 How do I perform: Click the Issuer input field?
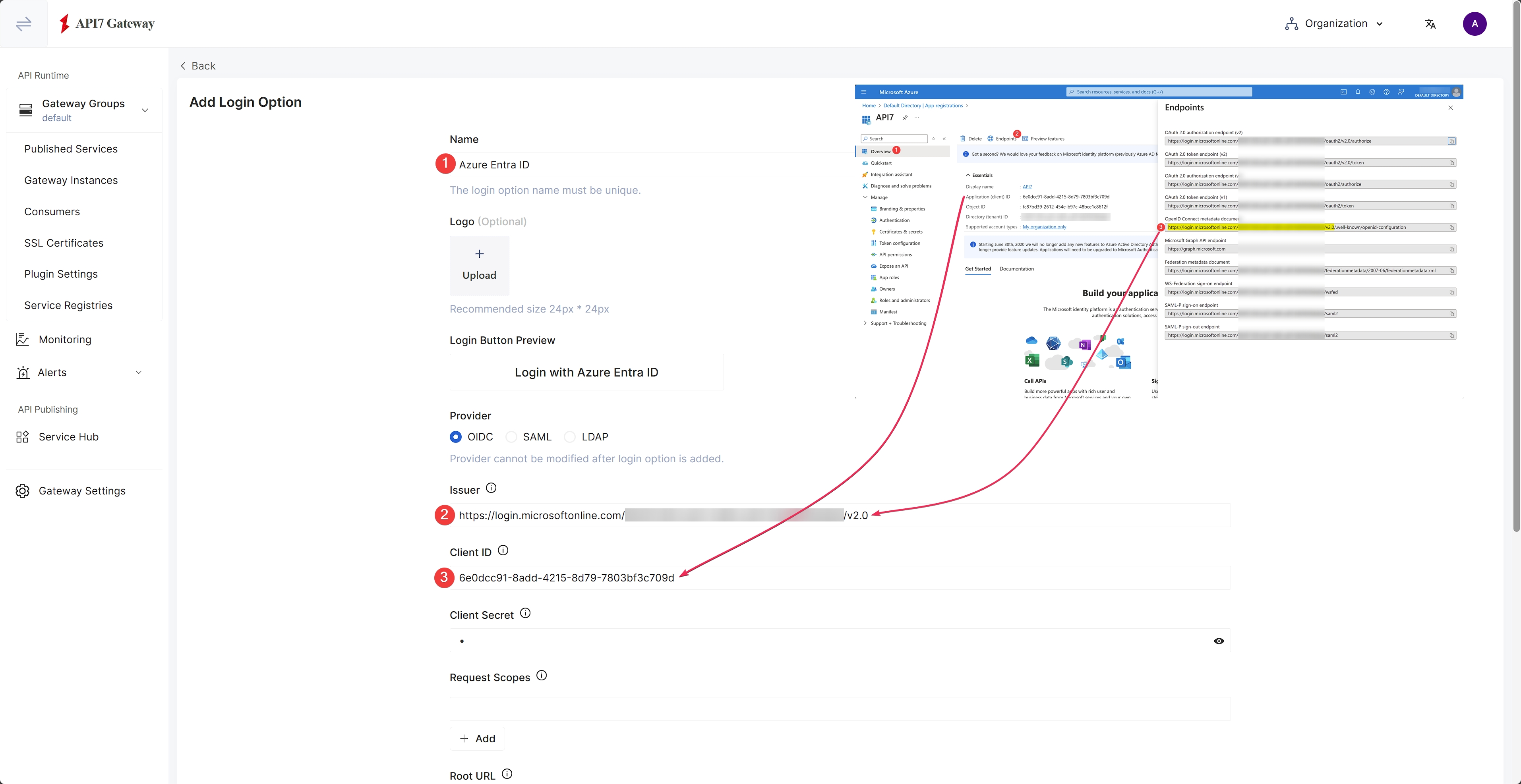click(x=840, y=516)
